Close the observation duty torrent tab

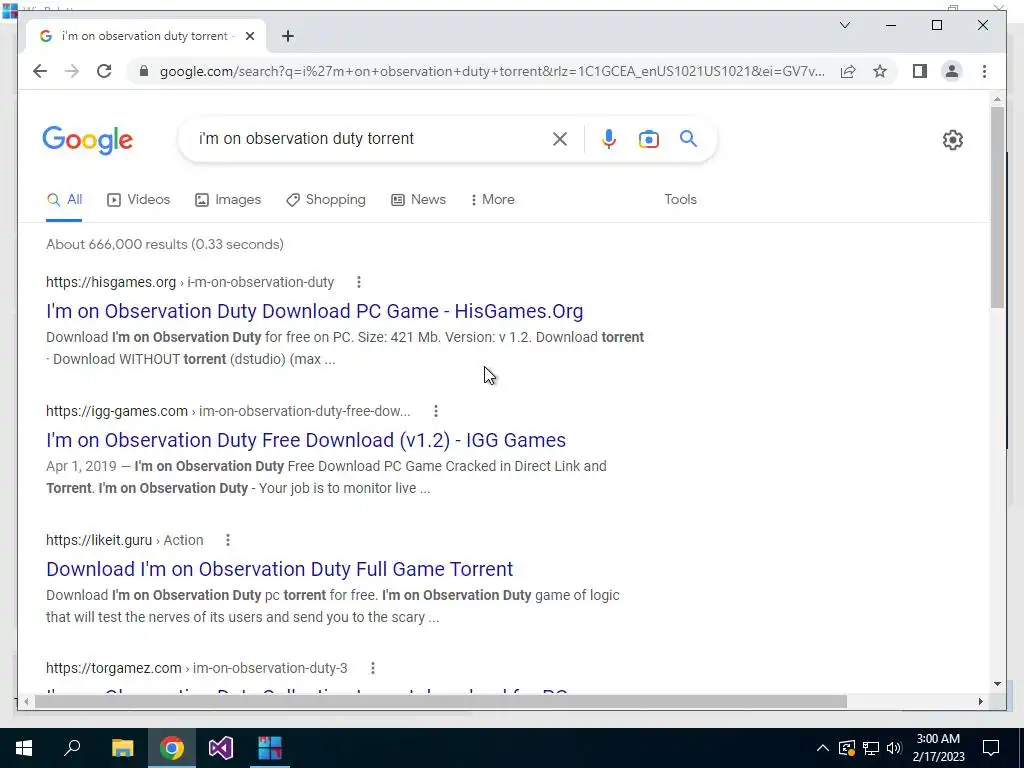pyautogui.click(x=249, y=36)
